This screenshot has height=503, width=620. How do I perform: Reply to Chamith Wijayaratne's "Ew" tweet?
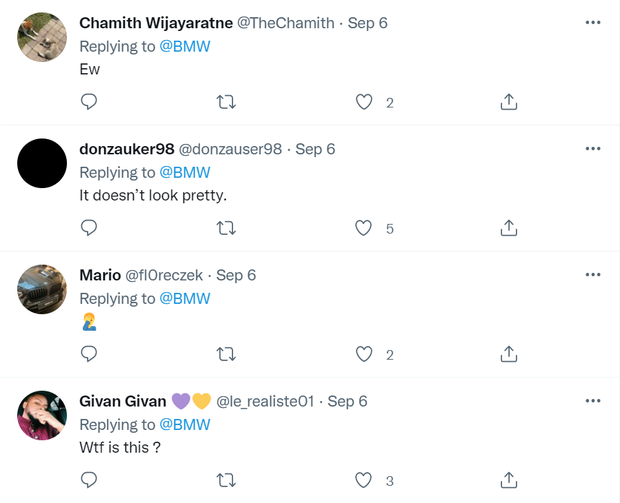tap(88, 102)
